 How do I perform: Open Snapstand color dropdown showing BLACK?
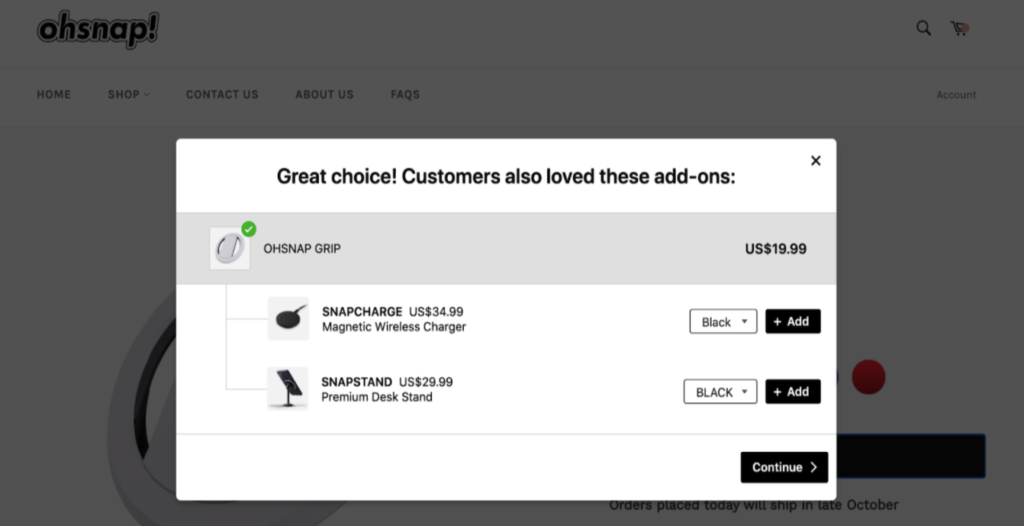[x=720, y=392]
